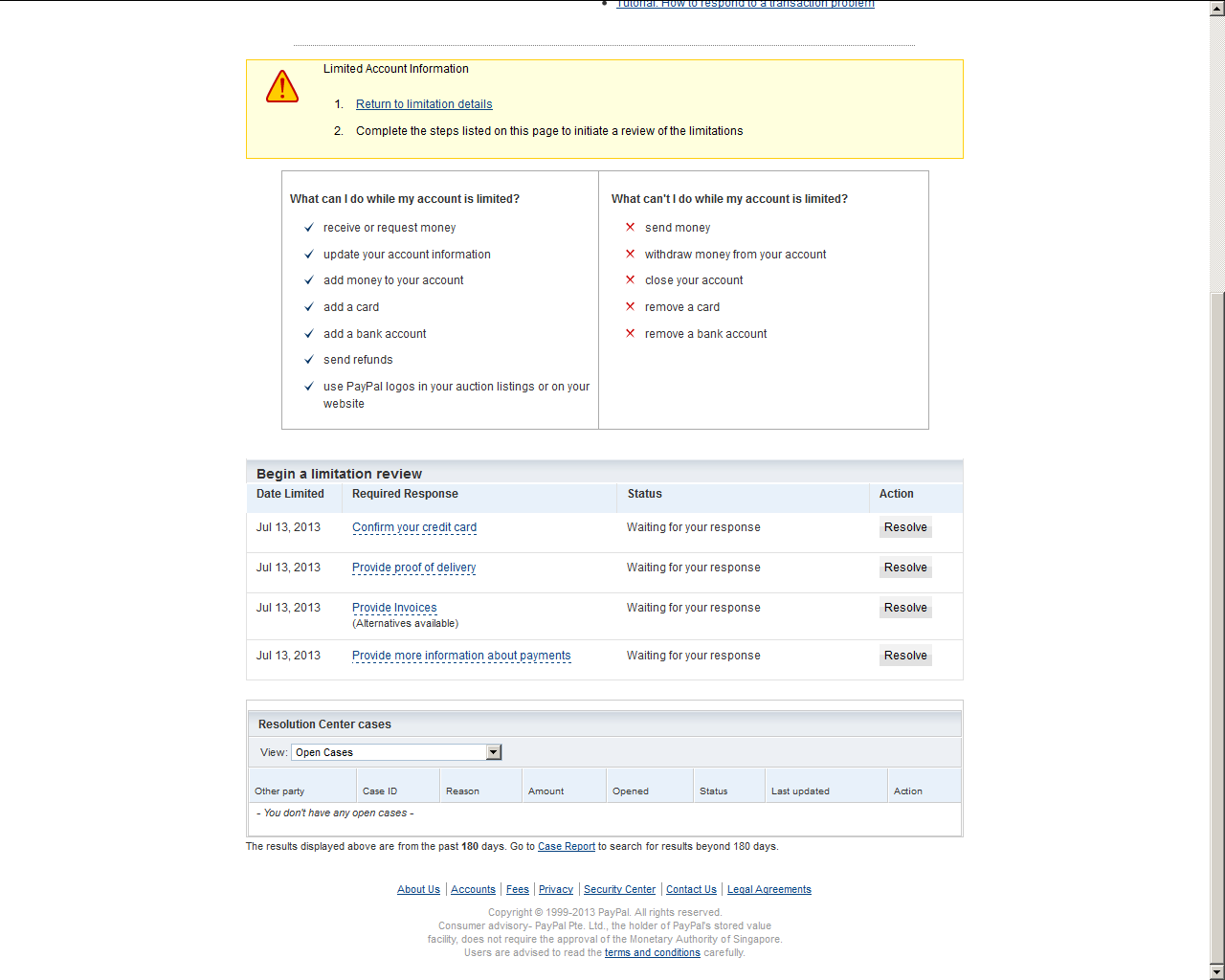Image resolution: width=1225 pixels, height=980 pixels.
Task: Open 'Provide more information about payments' link
Action: 461,656
